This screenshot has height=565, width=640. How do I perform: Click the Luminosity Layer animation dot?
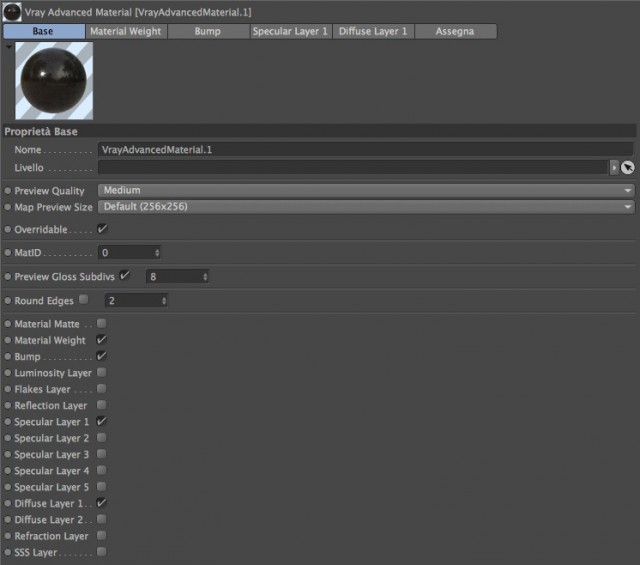click(x=8, y=373)
